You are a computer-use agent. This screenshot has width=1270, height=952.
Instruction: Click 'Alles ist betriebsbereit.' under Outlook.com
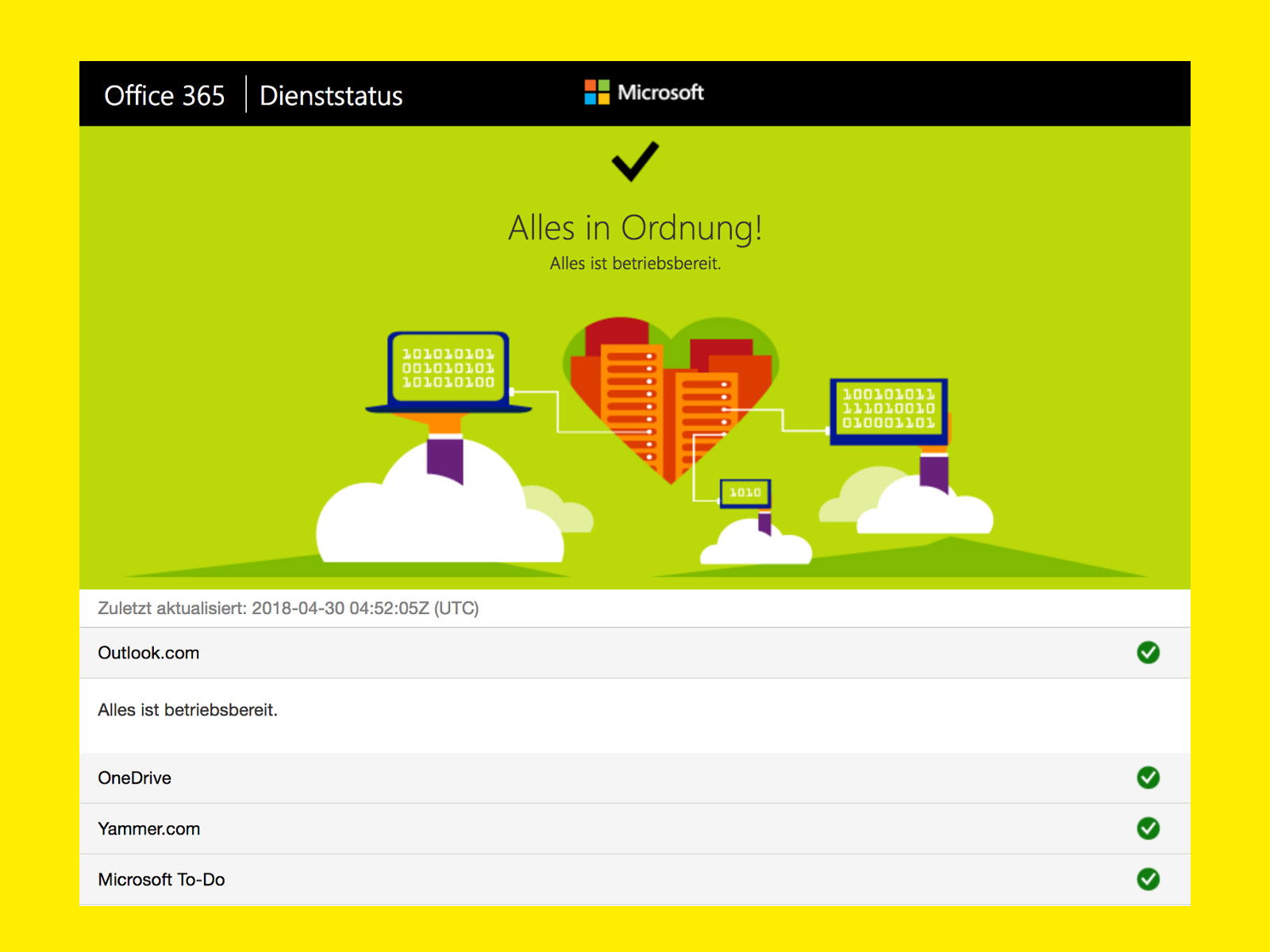(187, 710)
